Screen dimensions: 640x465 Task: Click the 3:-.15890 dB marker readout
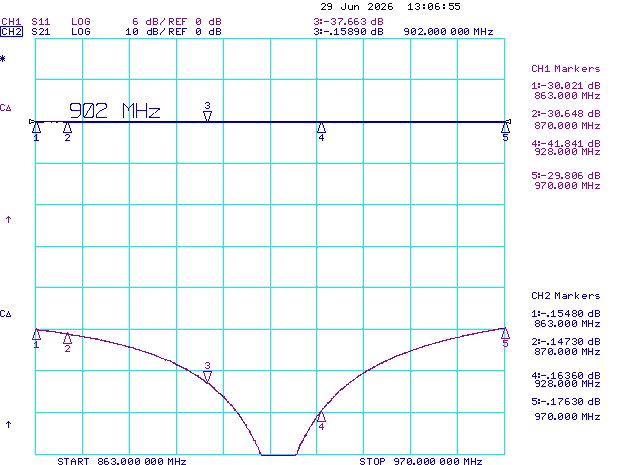coord(349,32)
